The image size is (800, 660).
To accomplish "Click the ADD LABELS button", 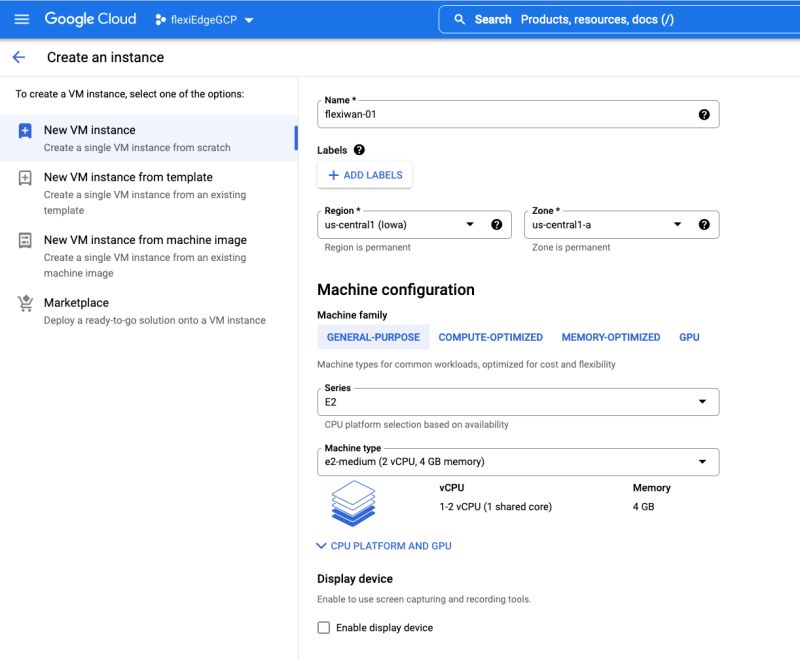I will pos(365,174).
